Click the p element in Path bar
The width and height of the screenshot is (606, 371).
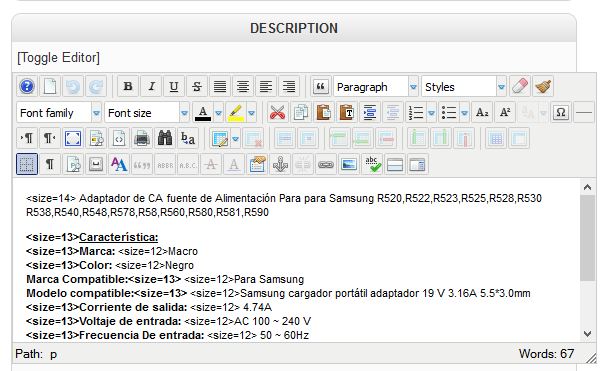53,354
